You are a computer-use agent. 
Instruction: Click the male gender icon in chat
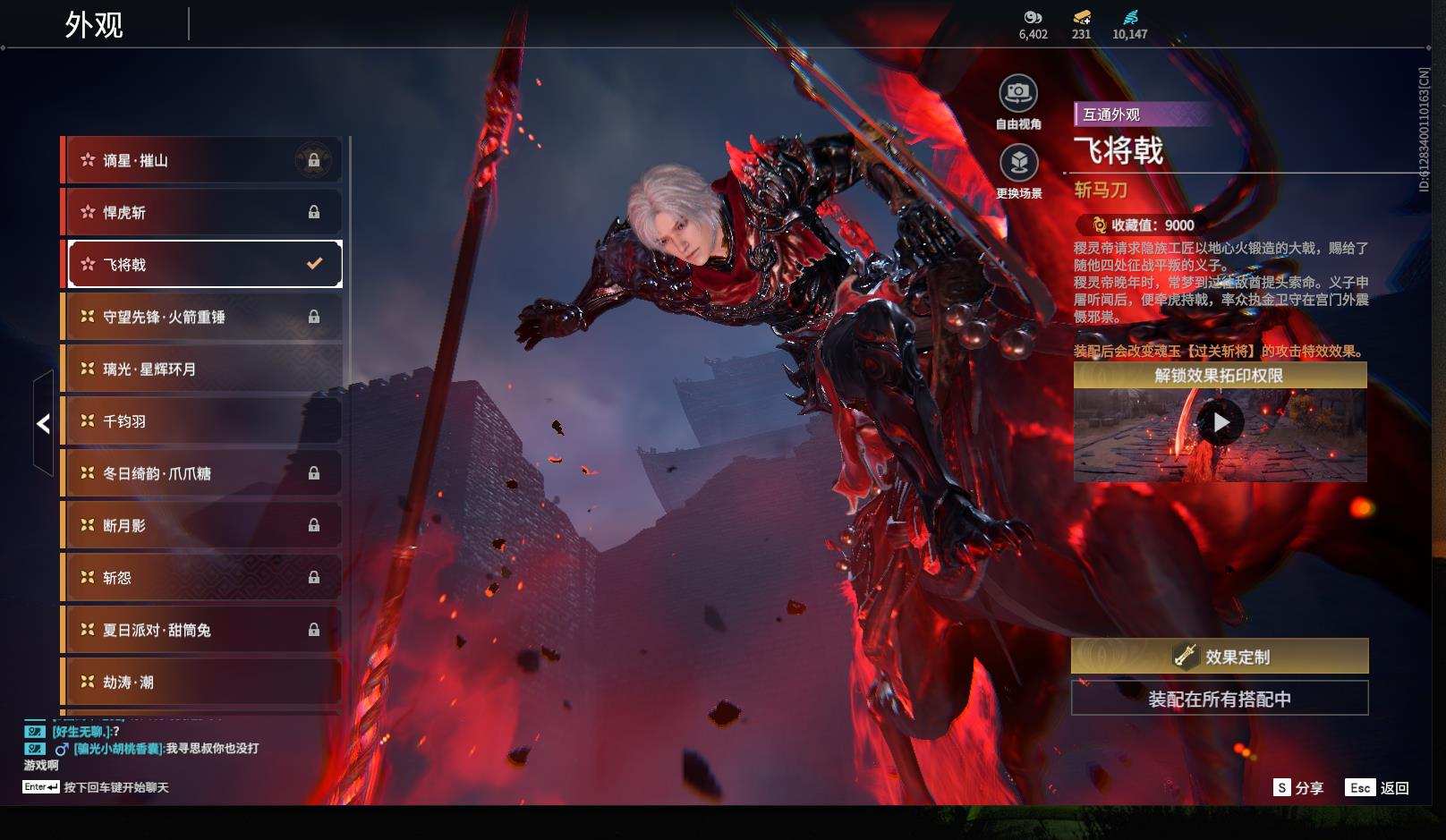pyautogui.click(x=62, y=749)
